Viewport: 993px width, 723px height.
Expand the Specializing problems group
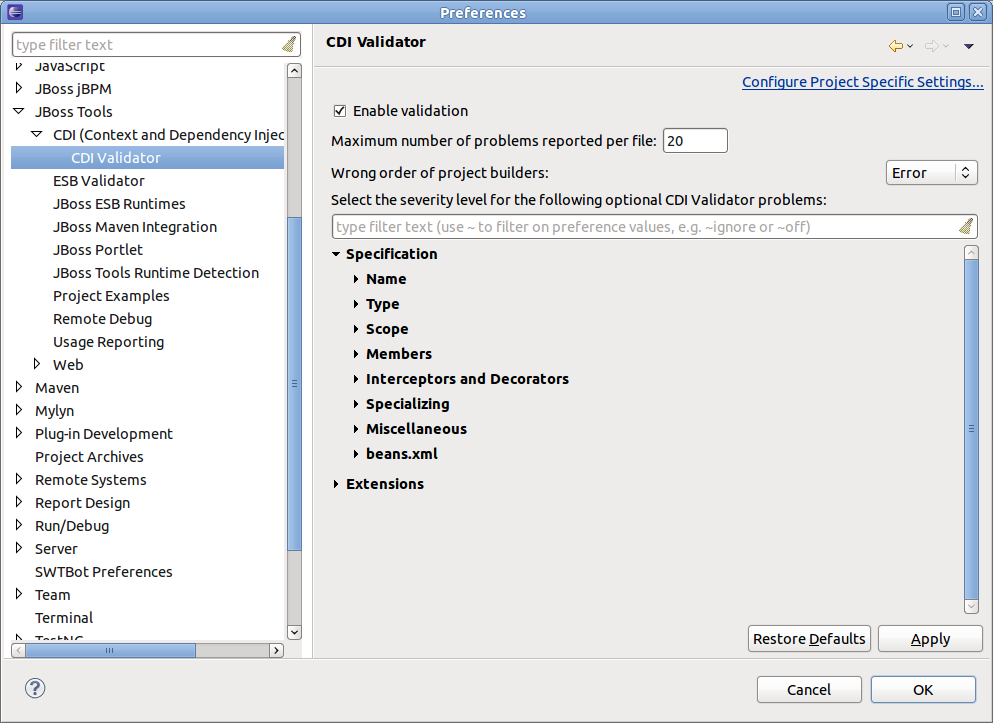pos(356,404)
